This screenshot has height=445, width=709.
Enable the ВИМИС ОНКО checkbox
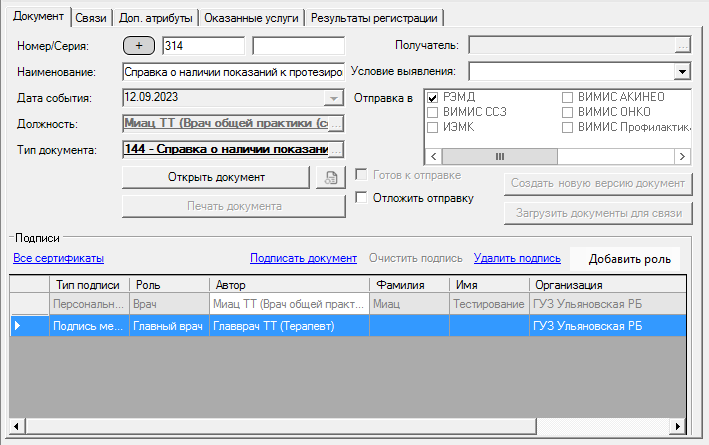pyautogui.click(x=567, y=112)
